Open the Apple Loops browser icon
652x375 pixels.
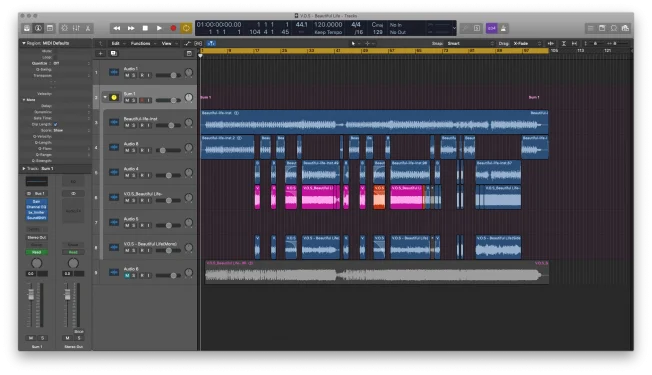coord(613,28)
